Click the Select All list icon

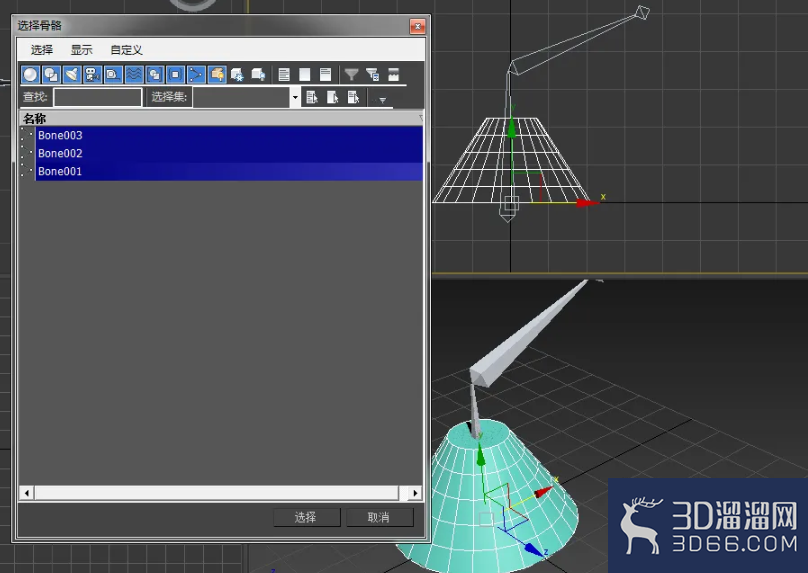[284, 75]
